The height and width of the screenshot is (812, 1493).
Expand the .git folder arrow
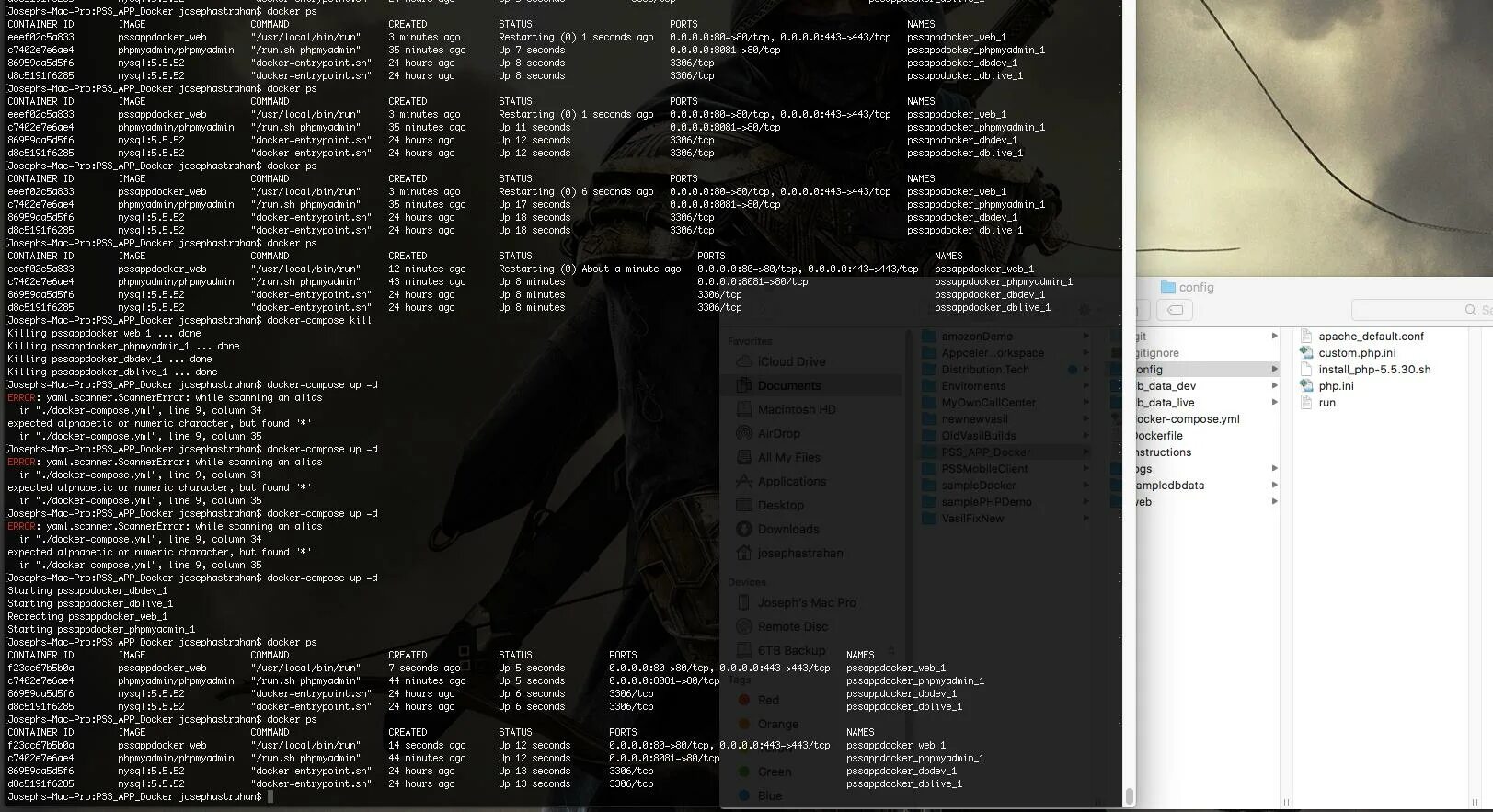click(x=1274, y=337)
